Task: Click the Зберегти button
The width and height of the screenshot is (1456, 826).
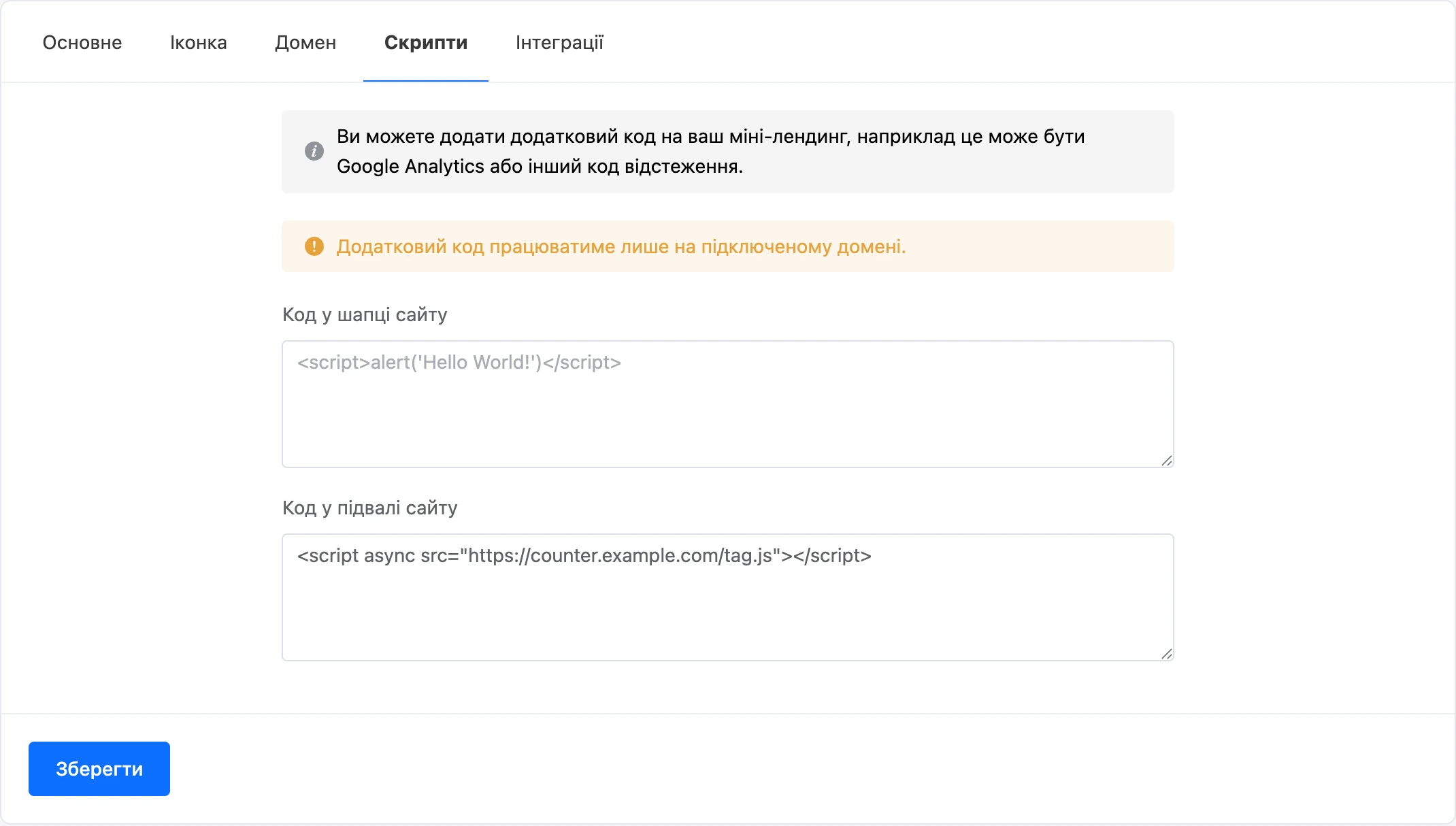Action: (99, 769)
